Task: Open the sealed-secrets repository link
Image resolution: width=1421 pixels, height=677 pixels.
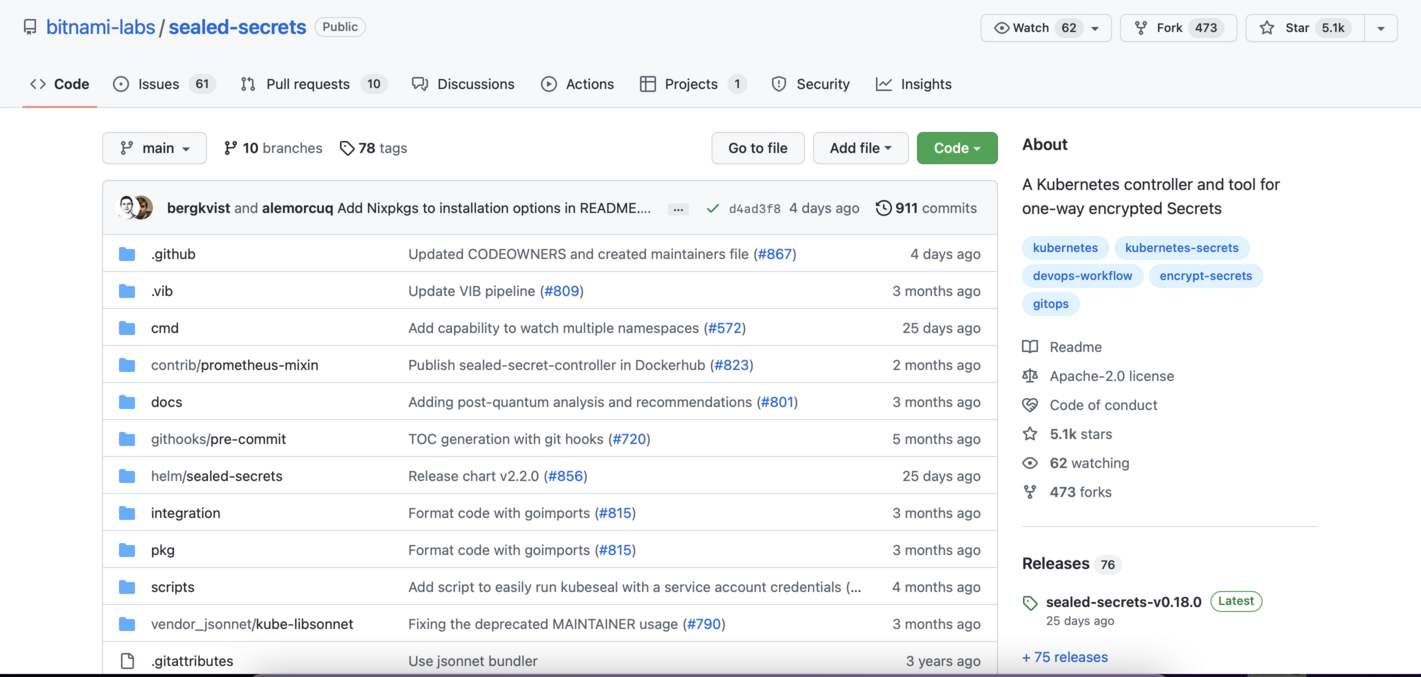Action: [x=237, y=28]
